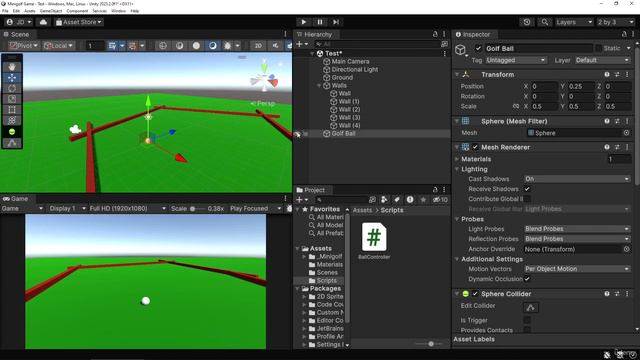Screen dimensions: 640x360
Task: Open the Undo History icon
Action: [527, 22]
